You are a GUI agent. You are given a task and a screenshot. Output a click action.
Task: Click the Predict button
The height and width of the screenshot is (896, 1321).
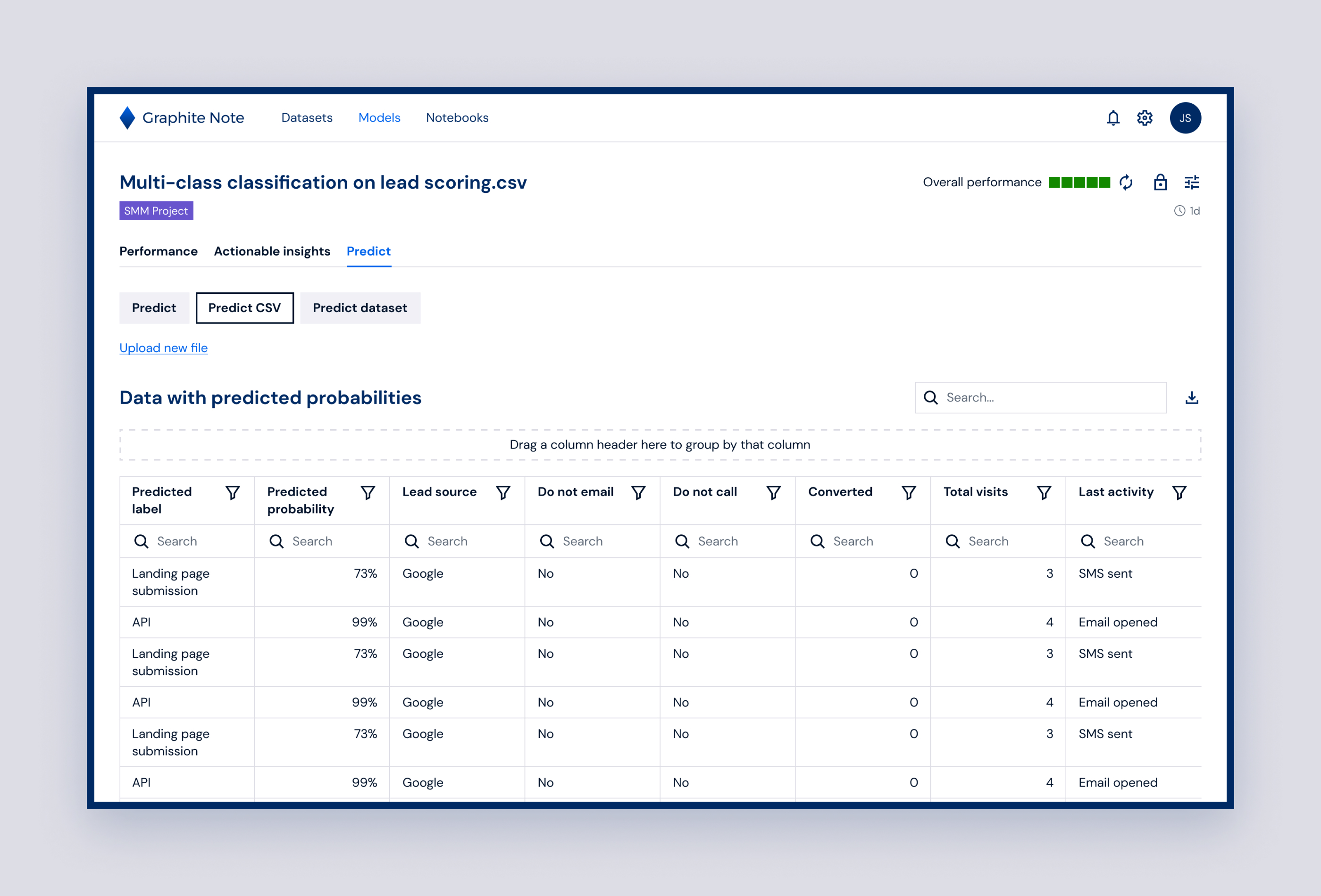click(154, 308)
